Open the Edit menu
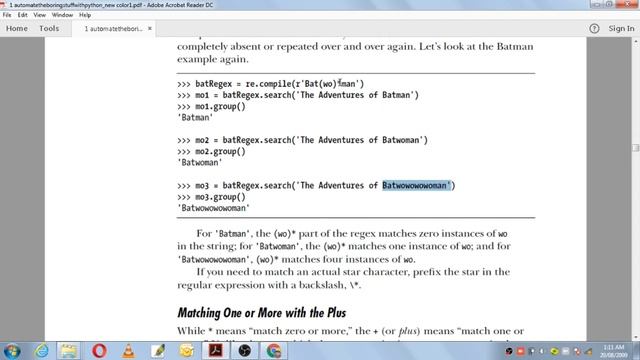Image resolution: width=640 pixels, height=360 pixels. [x=22, y=15]
